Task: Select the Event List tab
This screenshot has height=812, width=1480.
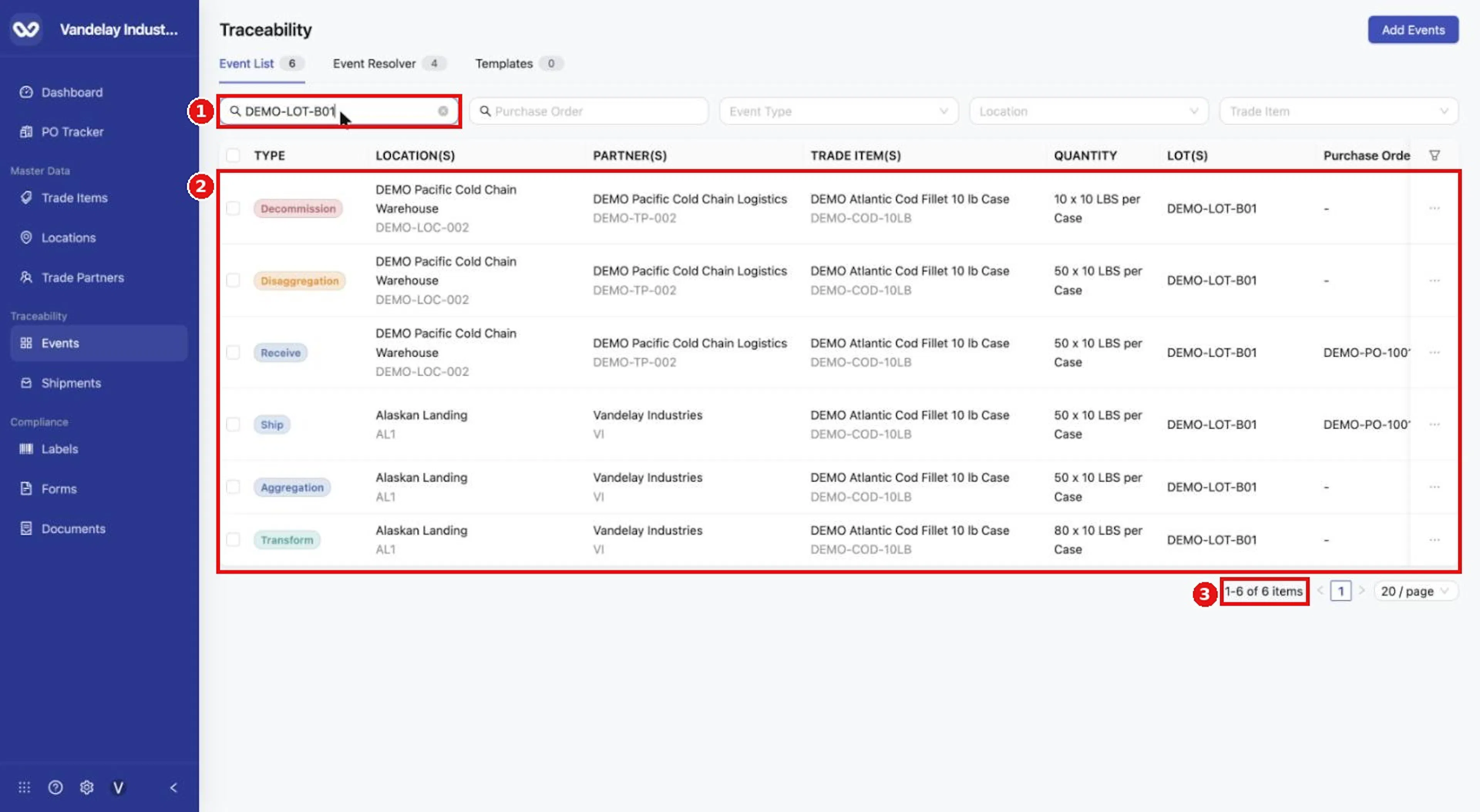Action: [x=261, y=63]
